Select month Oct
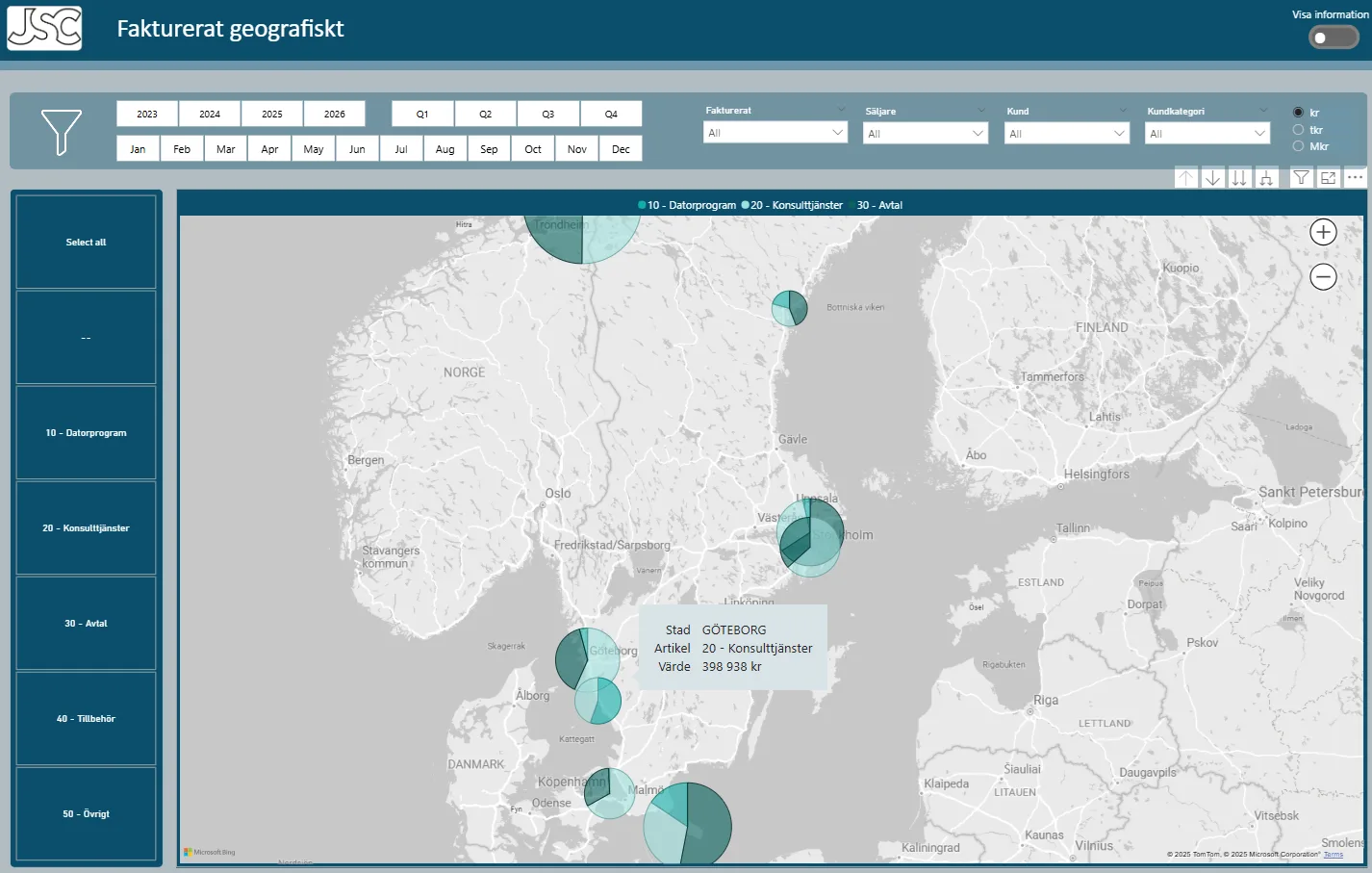Image resolution: width=1372 pixels, height=873 pixels. (533, 149)
